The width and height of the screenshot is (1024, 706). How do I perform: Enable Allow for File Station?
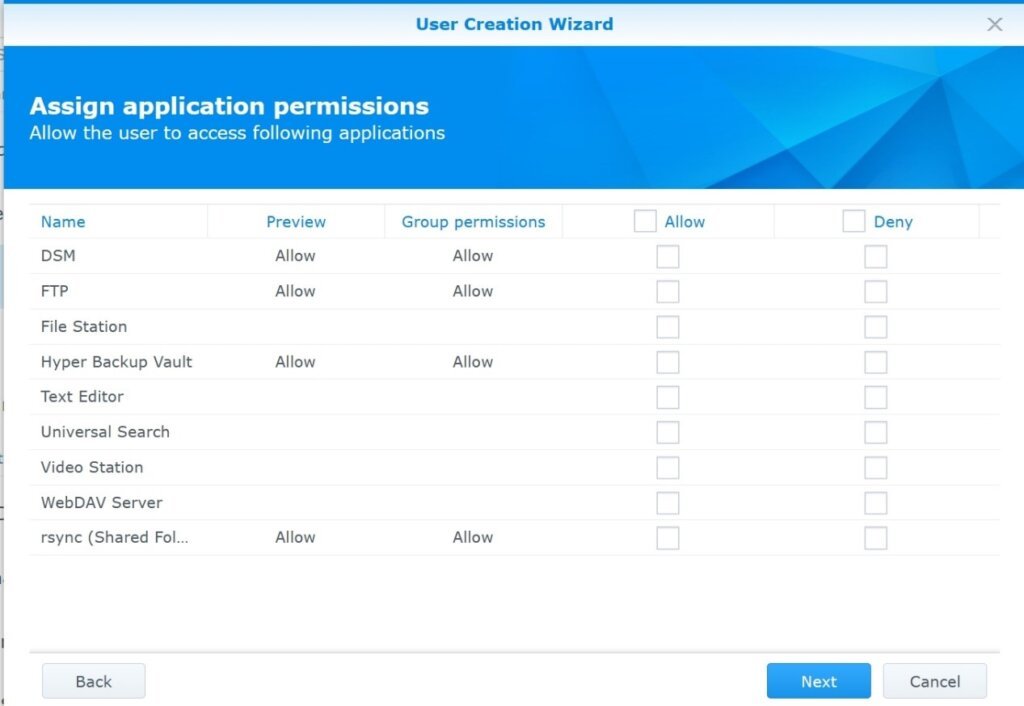(x=667, y=327)
